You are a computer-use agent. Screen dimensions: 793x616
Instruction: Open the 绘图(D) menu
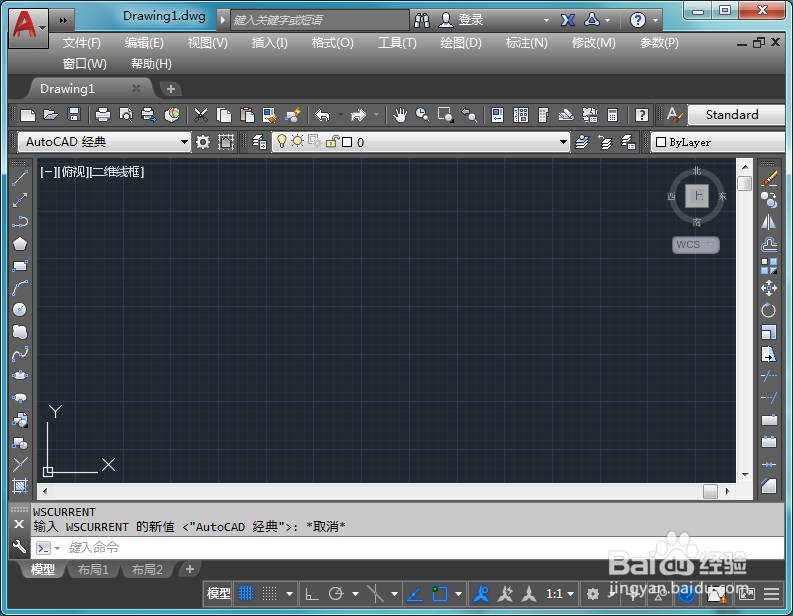[461, 43]
